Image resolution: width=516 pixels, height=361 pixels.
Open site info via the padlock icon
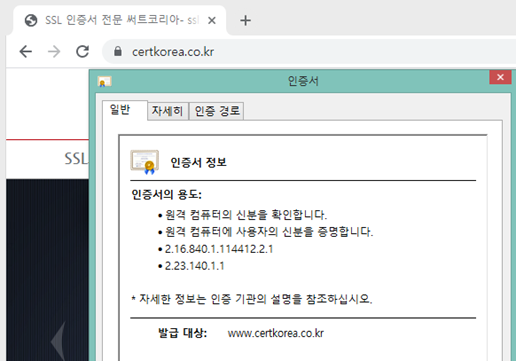click(118, 51)
